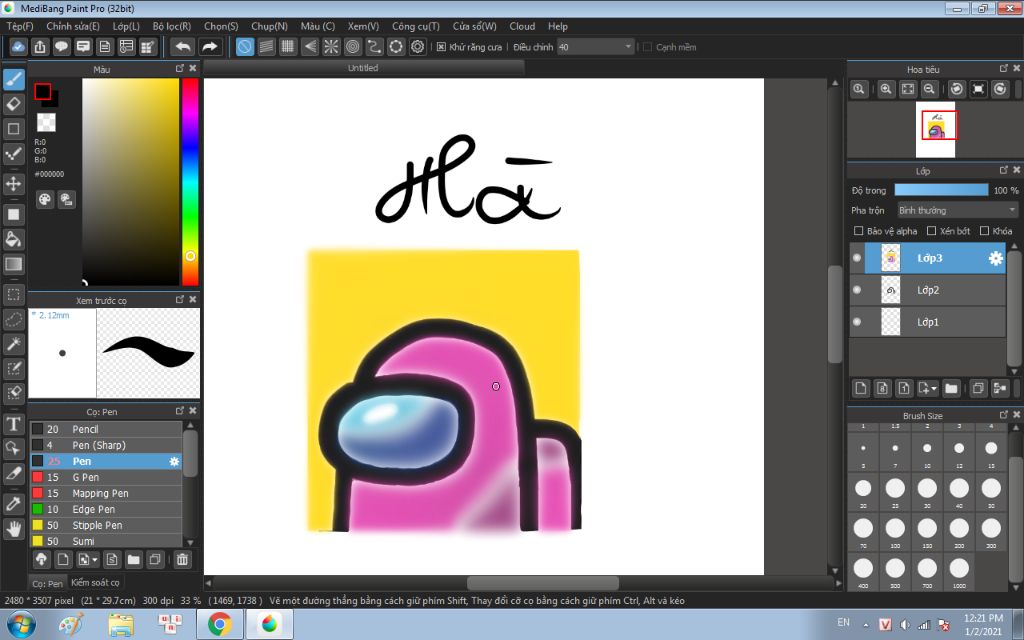Toggle Khử răng cưa checkbox
Screen dimensions: 1024x640
[x=441, y=47]
